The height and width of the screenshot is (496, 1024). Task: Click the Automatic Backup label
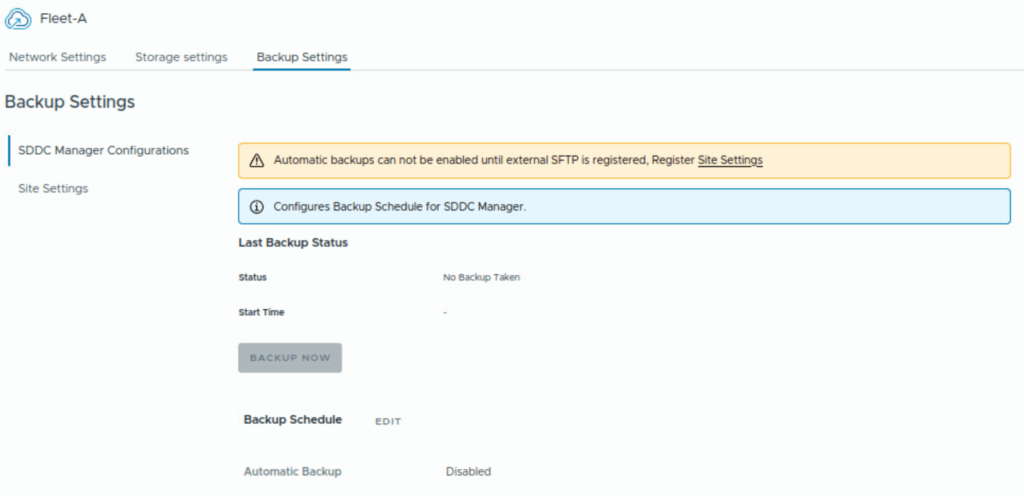[x=292, y=471]
